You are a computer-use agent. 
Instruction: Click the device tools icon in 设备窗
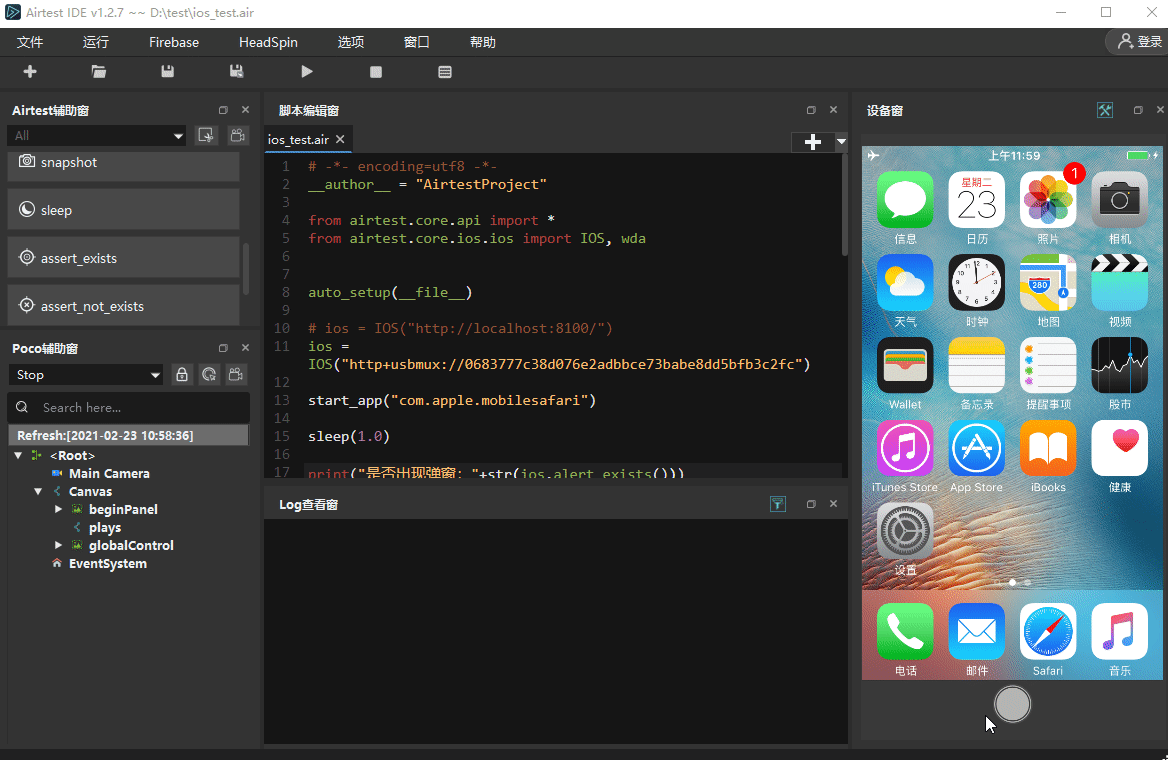(x=1105, y=110)
